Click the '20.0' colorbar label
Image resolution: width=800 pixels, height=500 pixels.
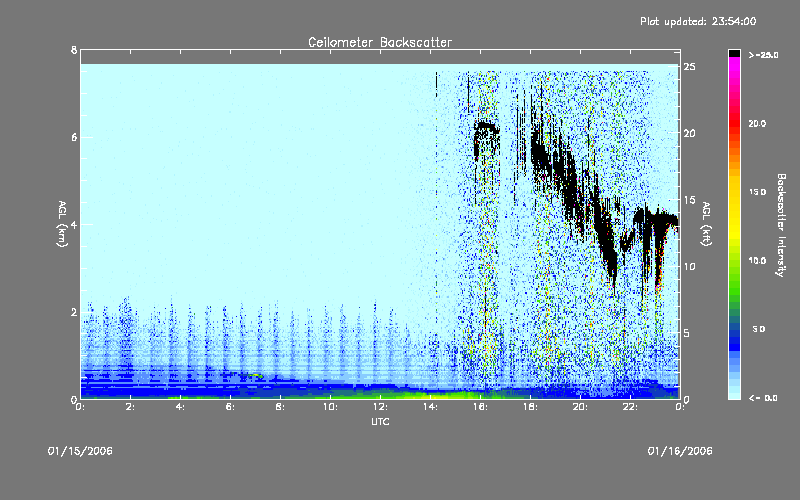757,123
